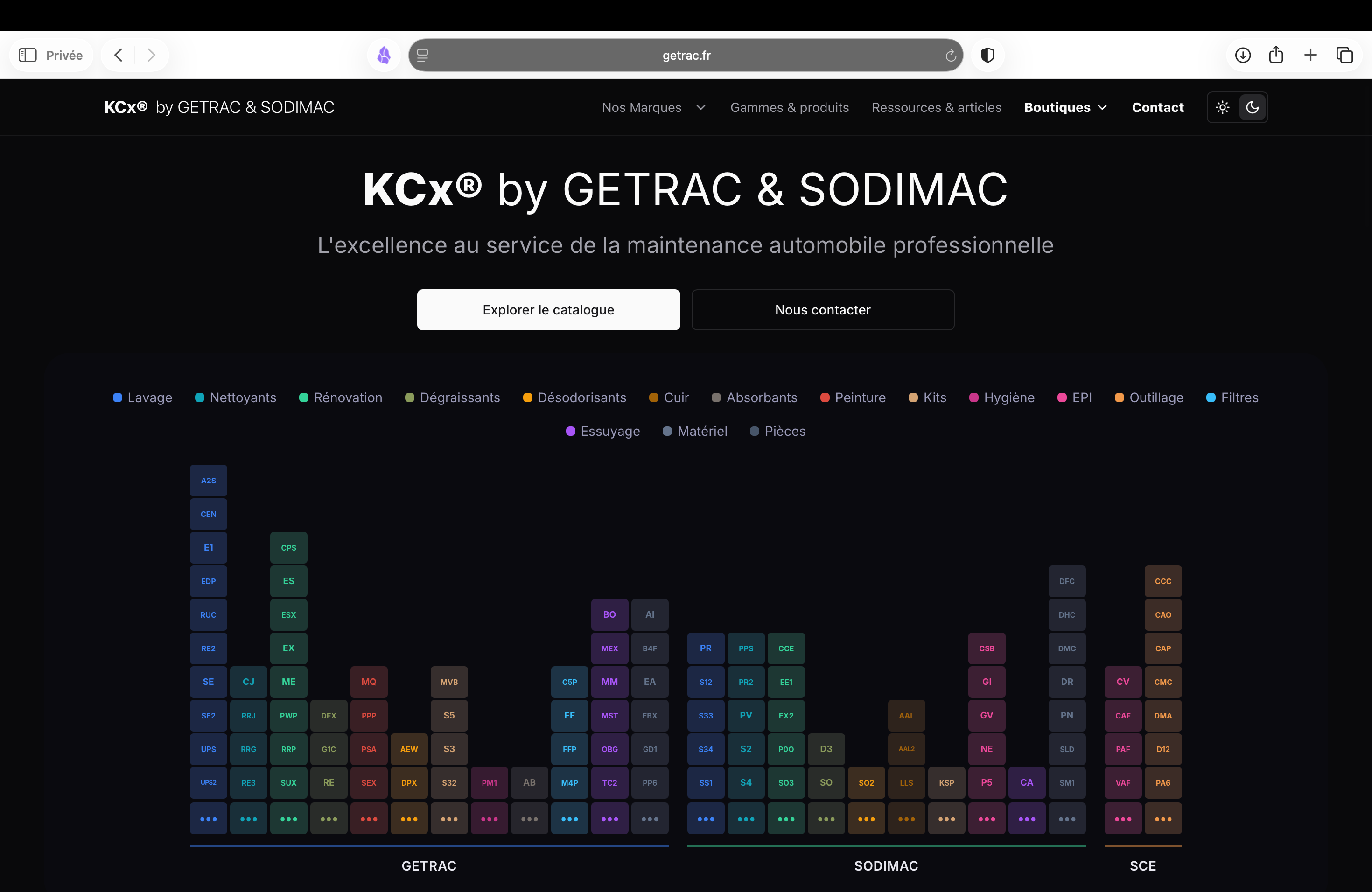
Task: Open a new tab
Action: click(x=1310, y=56)
